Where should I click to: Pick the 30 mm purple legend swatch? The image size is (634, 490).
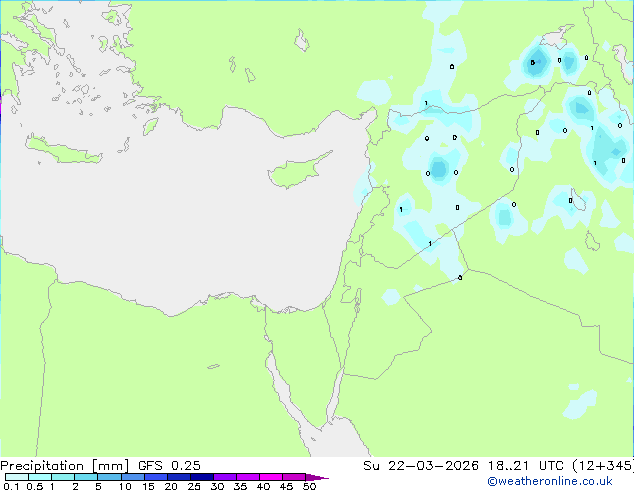(x=224, y=477)
